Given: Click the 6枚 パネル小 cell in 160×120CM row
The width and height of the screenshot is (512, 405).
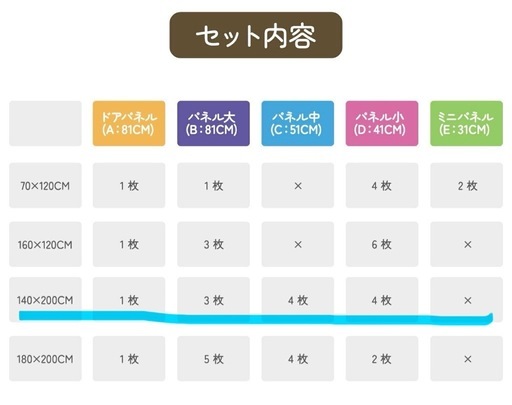Looking at the screenshot, I should coord(382,244).
